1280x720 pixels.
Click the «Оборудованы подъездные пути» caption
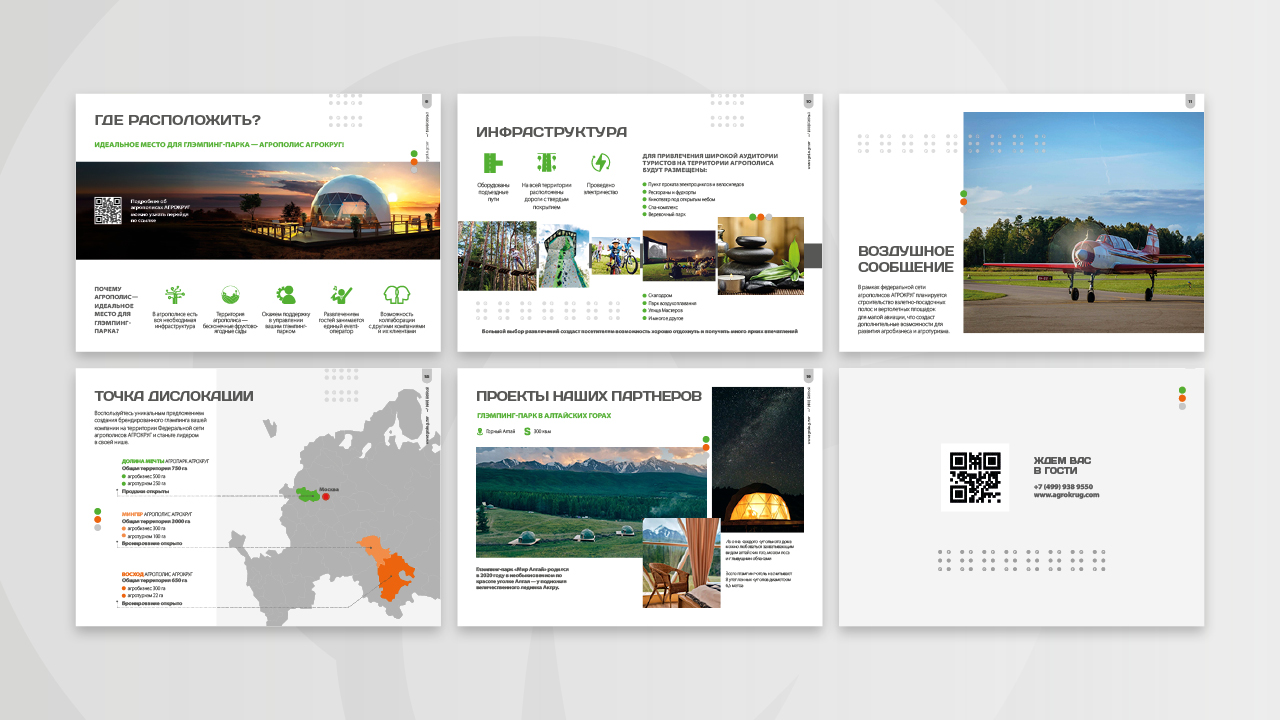pyautogui.click(x=493, y=192)
